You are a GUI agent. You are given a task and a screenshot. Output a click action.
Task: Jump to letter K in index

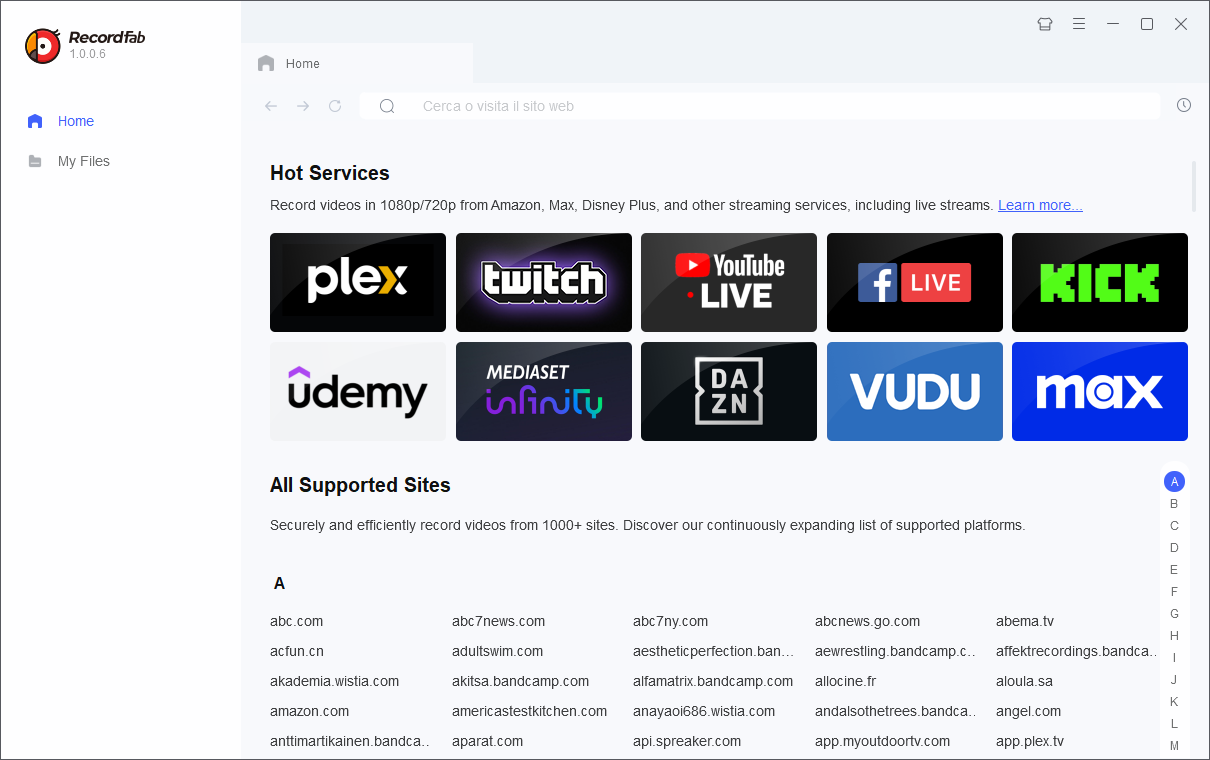[x=1174, y=702]
